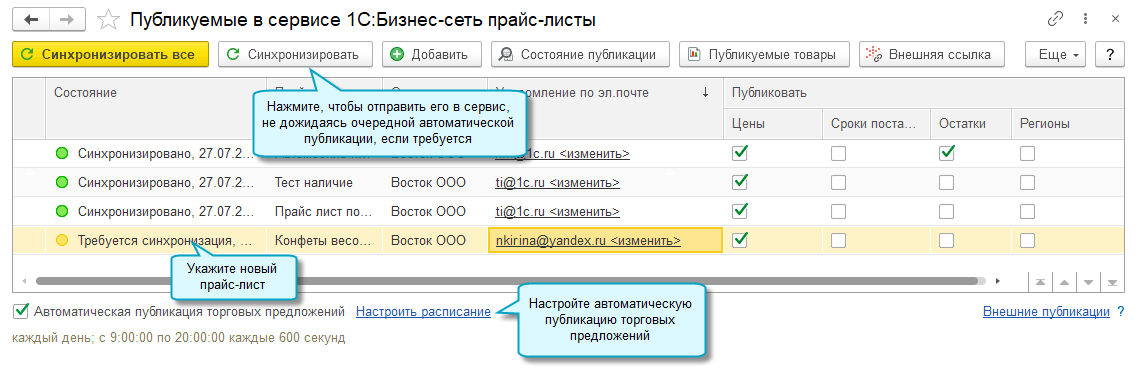Sort by Уведомление по эл.почте column arrow
This screenshot has width=1141, height=369.
coord(704,92)
